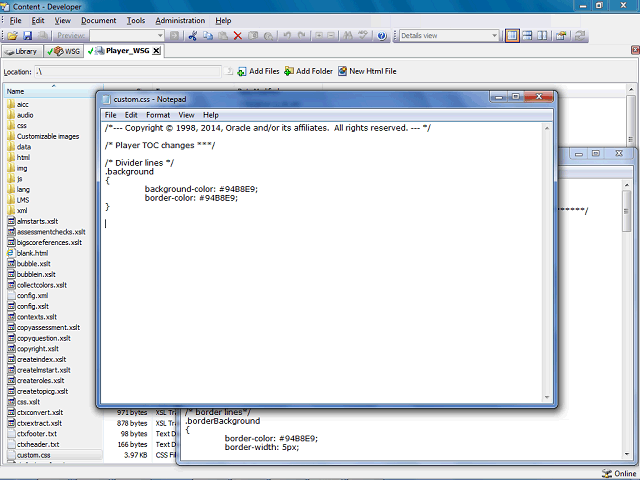Select the almstarts.xslt file
640x480 pixels.
37,221
